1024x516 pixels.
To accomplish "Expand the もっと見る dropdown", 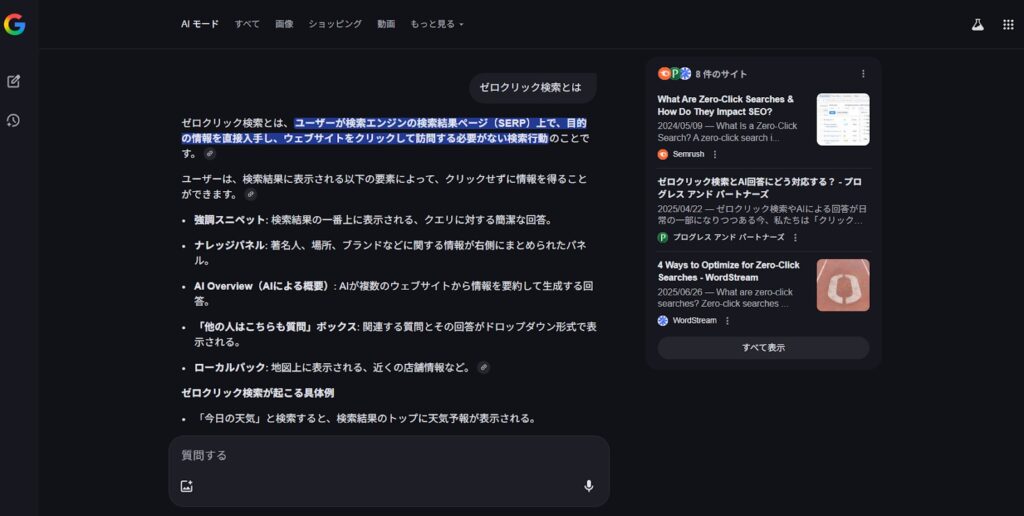I will 437,24.
